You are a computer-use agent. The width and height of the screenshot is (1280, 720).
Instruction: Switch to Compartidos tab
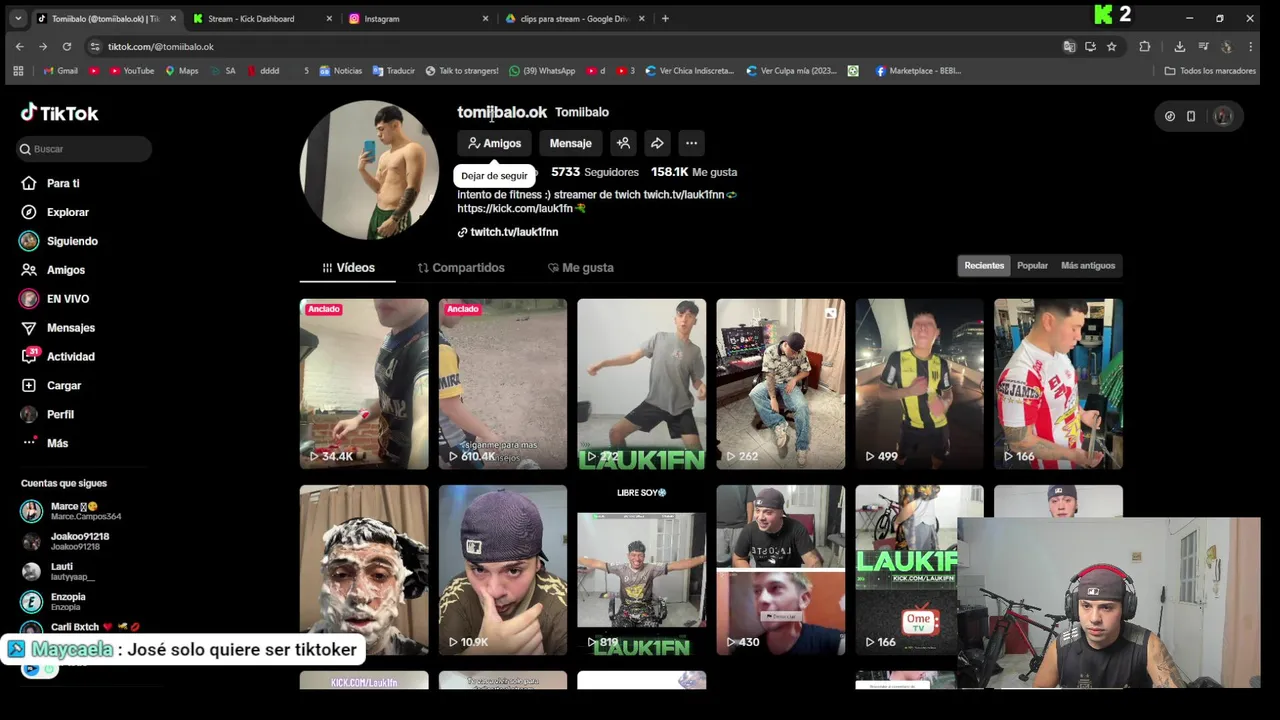tap(461, 268)
